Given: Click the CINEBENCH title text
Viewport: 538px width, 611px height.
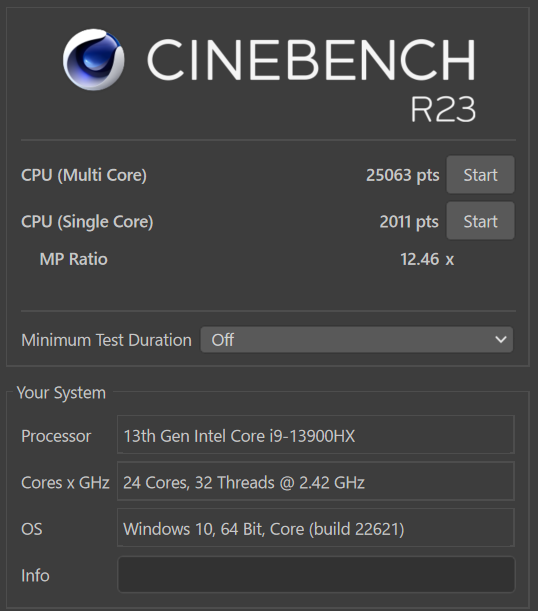Looking at the screenshot, I should pos(311,60).
